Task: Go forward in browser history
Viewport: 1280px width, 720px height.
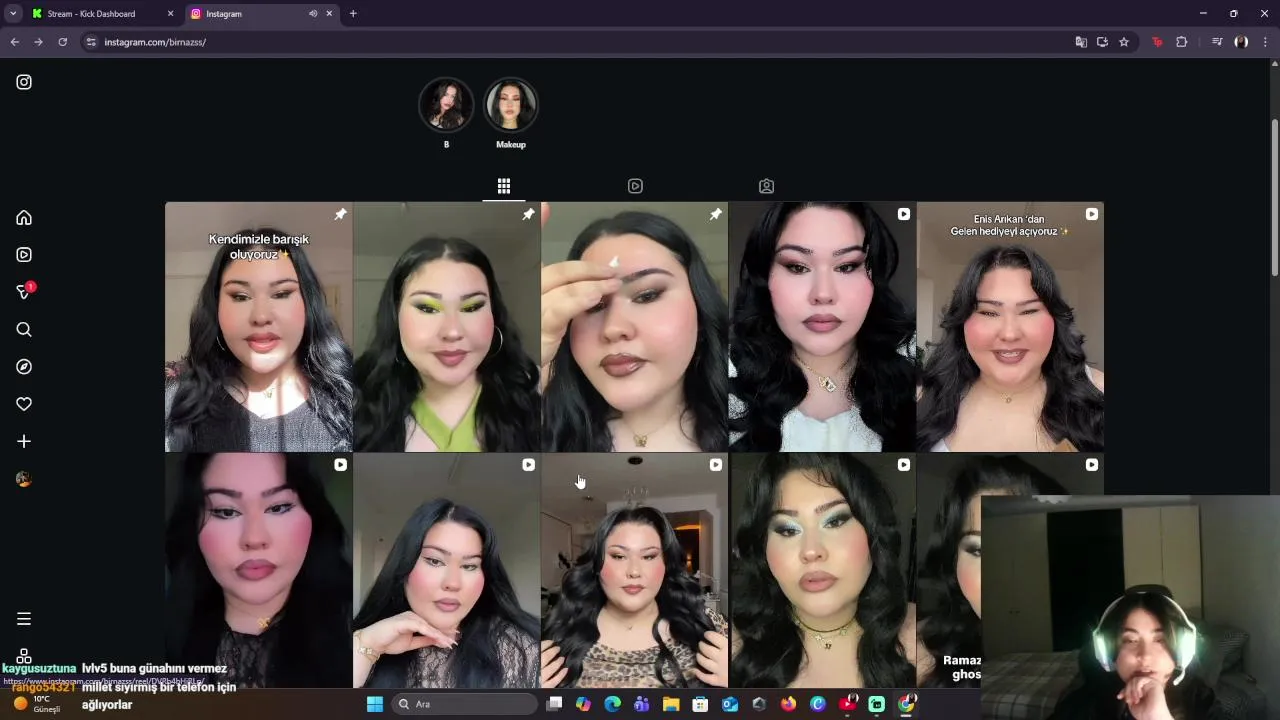Action: click(38, 42)
